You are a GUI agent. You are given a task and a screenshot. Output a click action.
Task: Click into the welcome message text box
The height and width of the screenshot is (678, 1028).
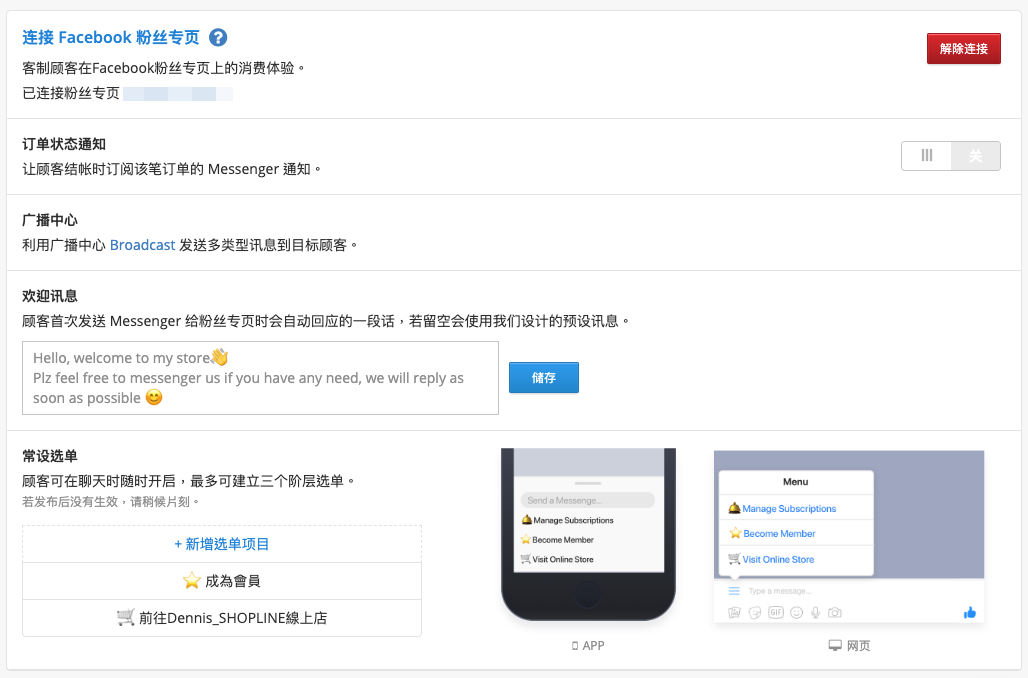[x=260, y=378]
